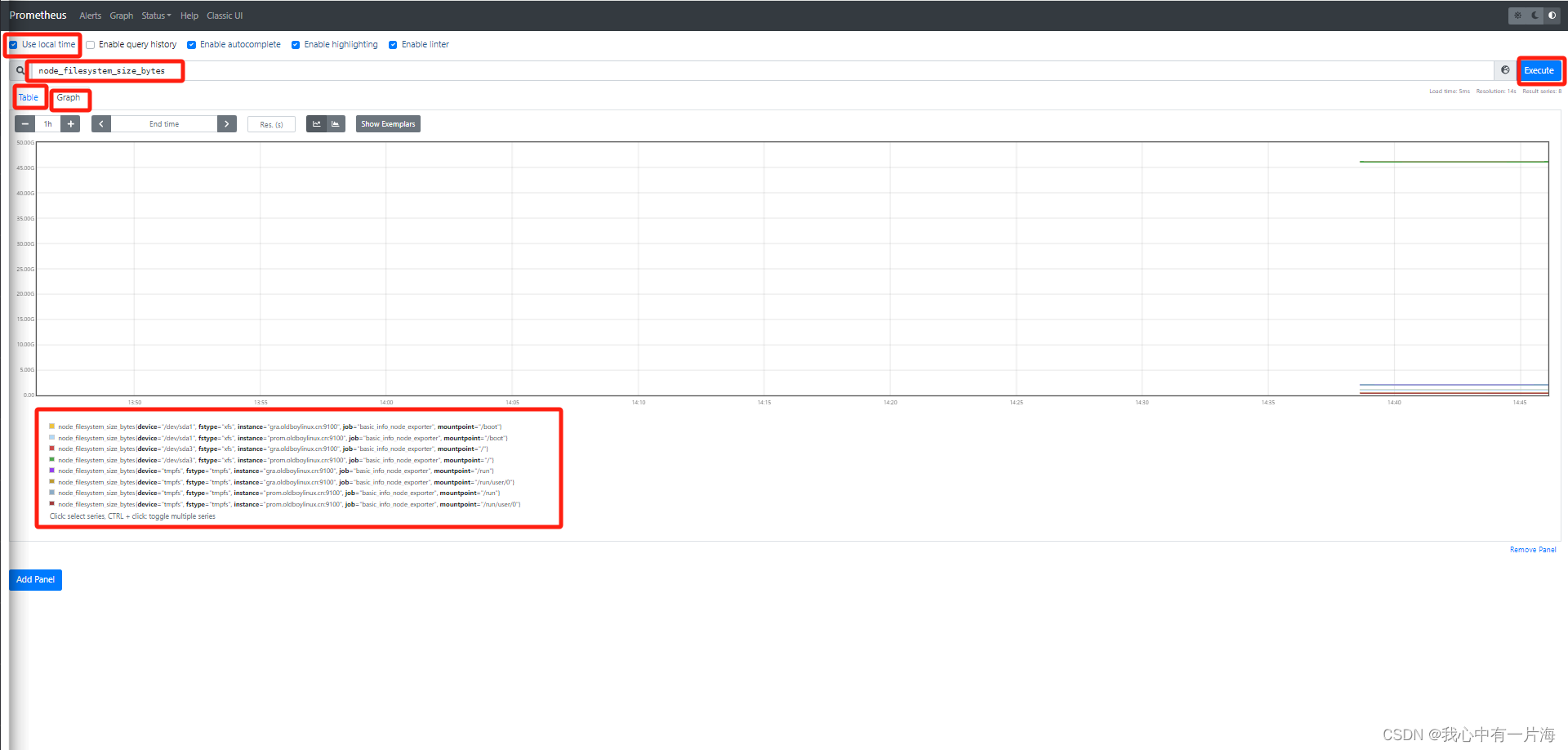
Task: Click the blue Execute button
Action: pyautogui.click(x=1539, y=70)
